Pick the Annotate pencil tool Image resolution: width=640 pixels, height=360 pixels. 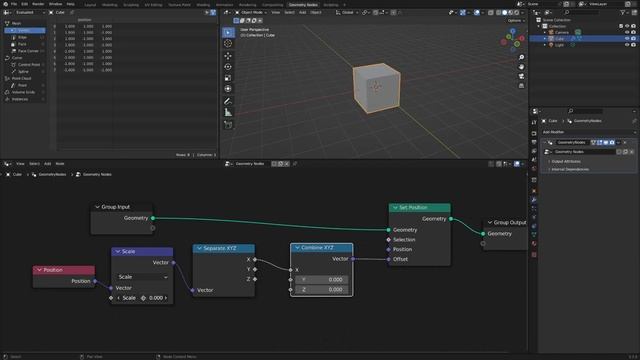tap(228, 101)
